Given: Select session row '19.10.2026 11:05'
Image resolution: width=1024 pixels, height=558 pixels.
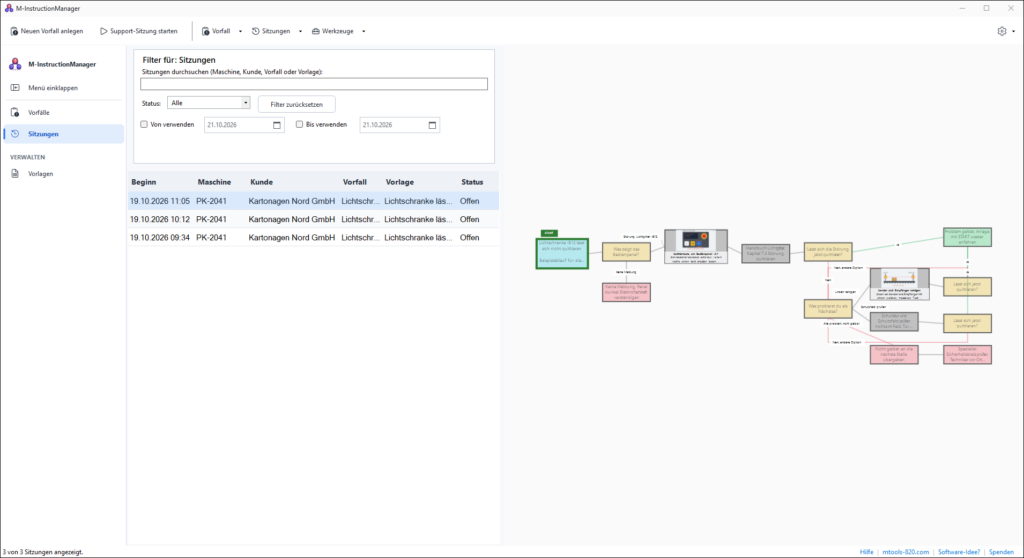Looking at the screenshot, I should 313,201.
